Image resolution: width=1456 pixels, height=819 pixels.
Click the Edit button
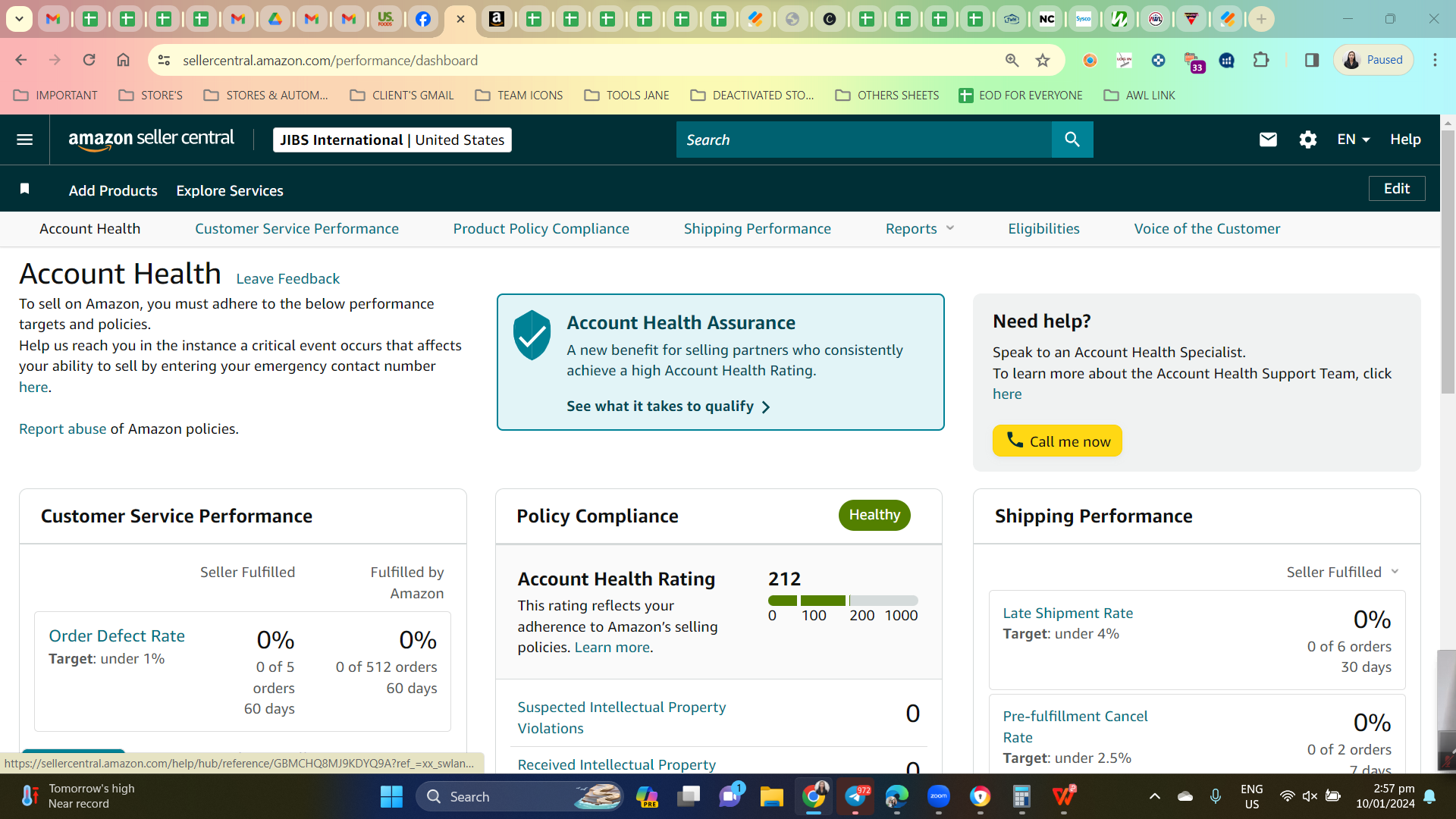pyautogui.click(x=1397, y=189)
